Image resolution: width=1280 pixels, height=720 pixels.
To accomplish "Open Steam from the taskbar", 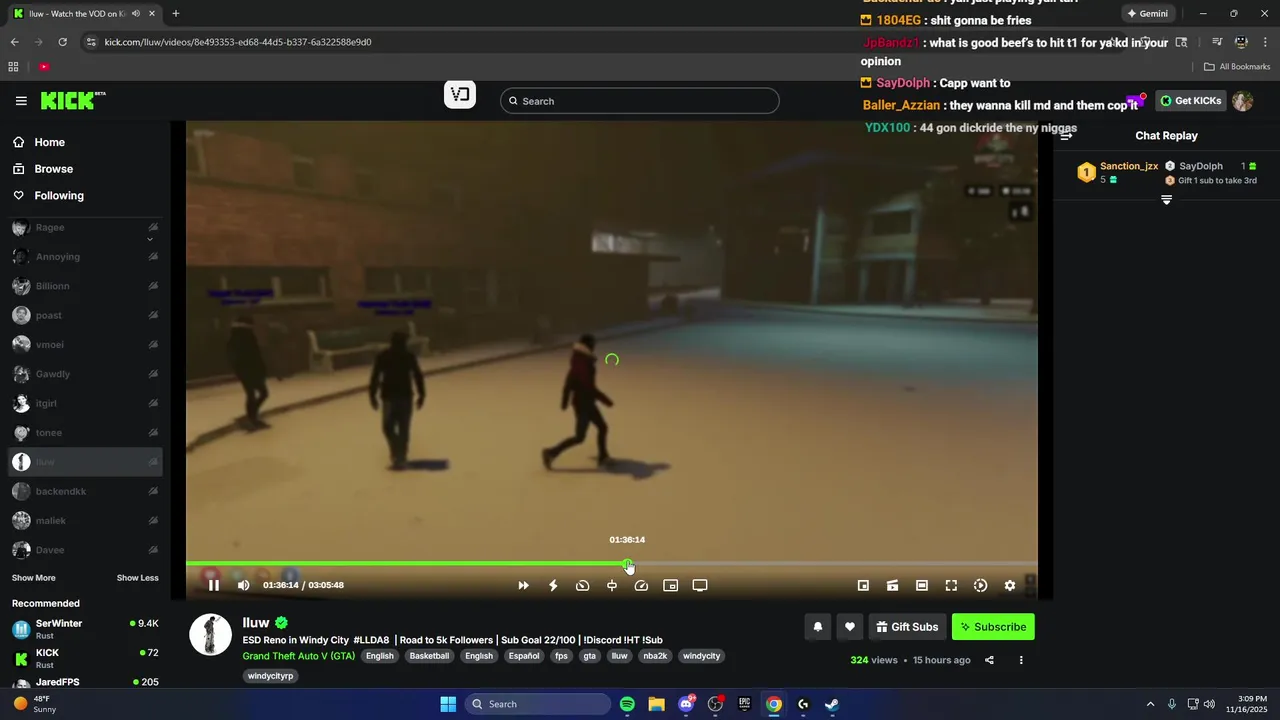I will point(832,704).
